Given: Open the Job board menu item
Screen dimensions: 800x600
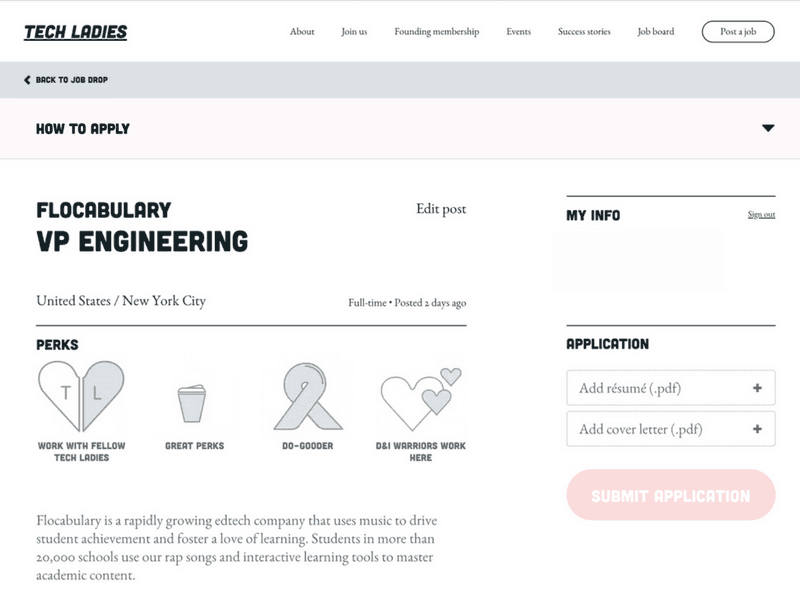Looking at the screenshot, I should pyautogui.click(x=656, y=32).
